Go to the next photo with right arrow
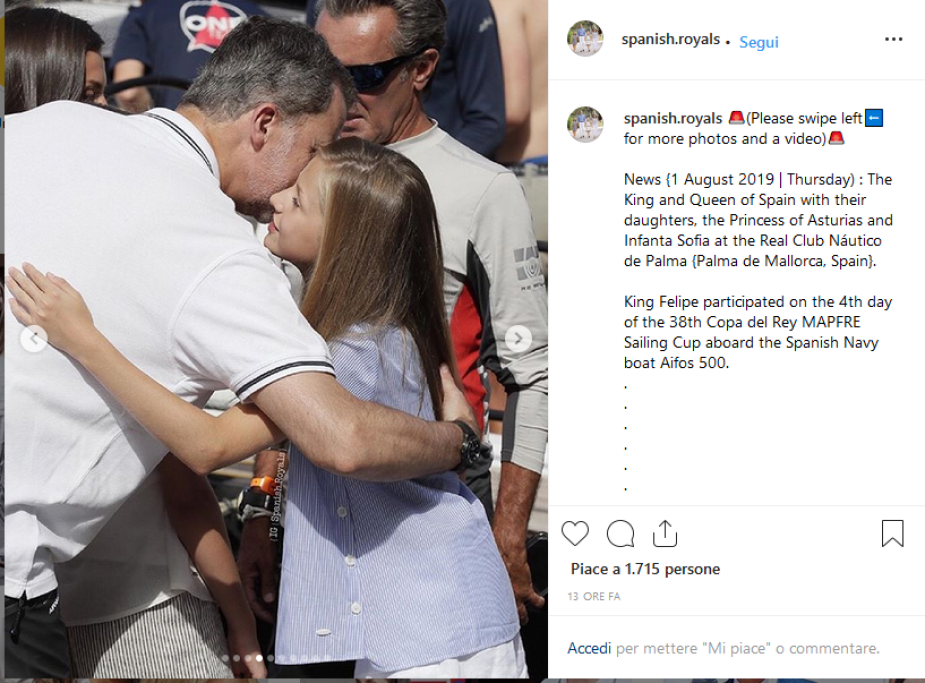Viewport: 925px width, 683px height. pyautogui.click(x=518, y=339)
